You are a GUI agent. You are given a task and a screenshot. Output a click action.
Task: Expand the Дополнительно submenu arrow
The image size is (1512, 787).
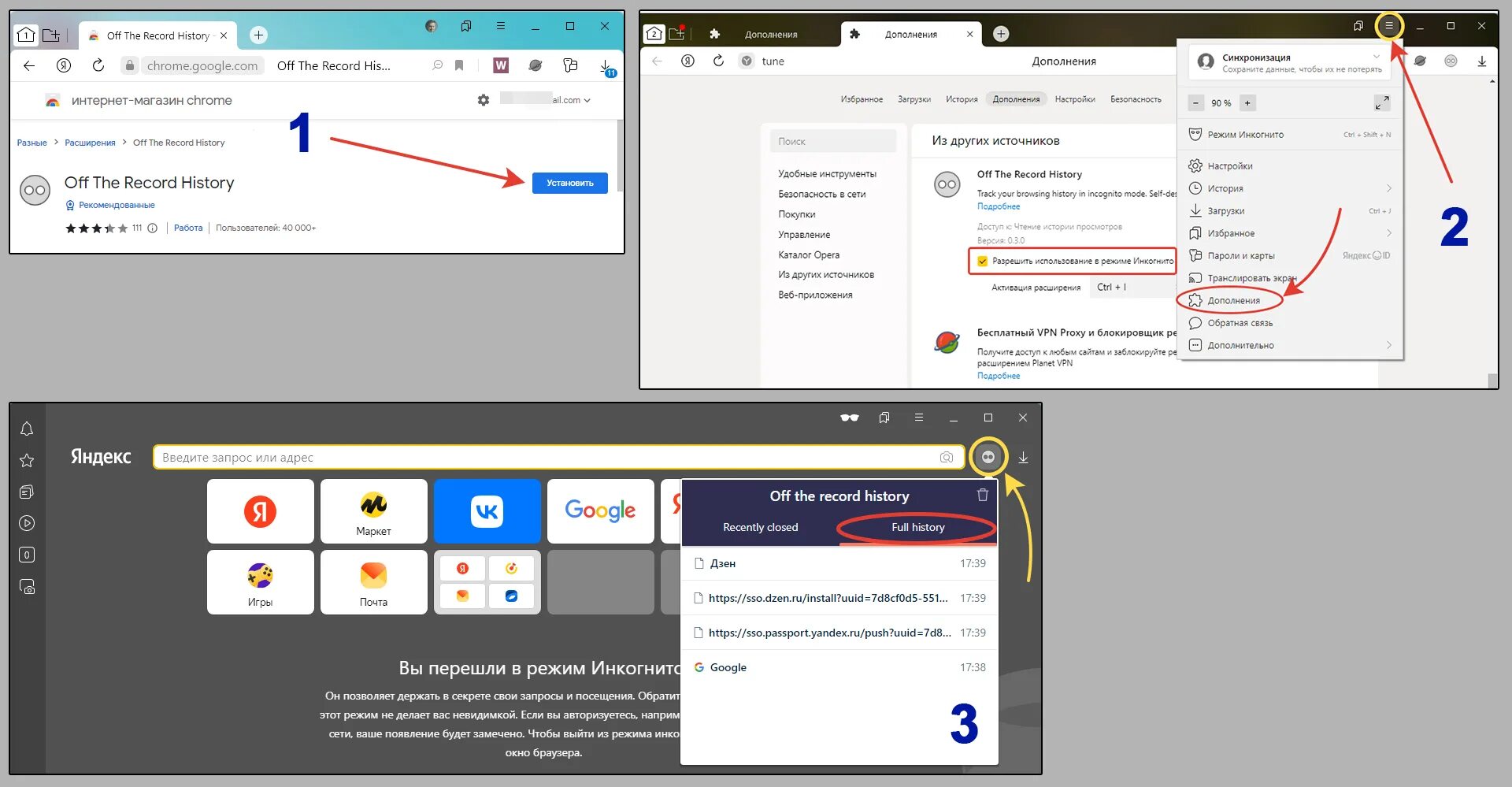tap(1389, 345)
